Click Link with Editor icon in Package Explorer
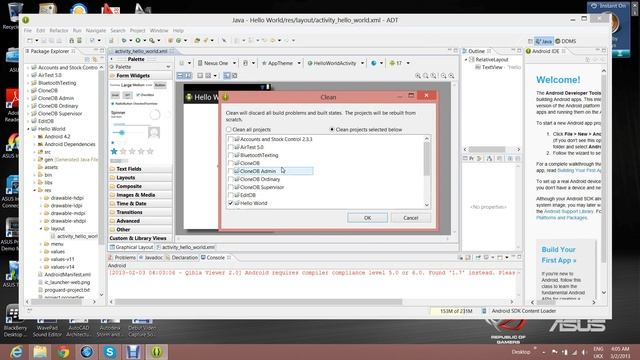The height and width of the screenshot is (360, 640). pyautogui.click(x=95, y=59)
